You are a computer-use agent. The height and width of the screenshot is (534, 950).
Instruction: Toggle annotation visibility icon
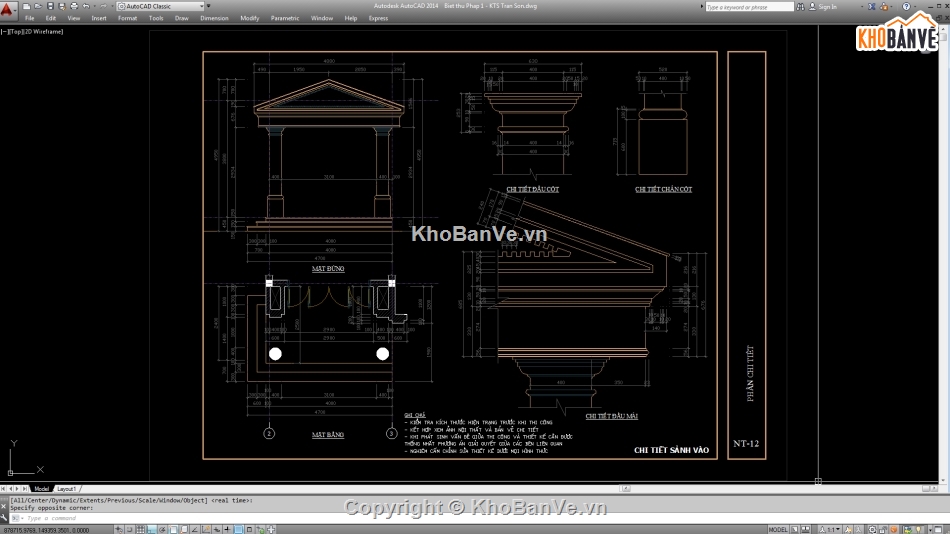click(848, 529)
